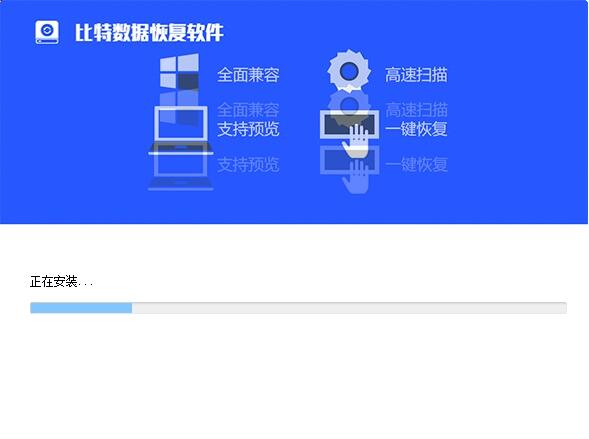
Task: Click the faded 一键恢复 text
Action: point(416,164)
